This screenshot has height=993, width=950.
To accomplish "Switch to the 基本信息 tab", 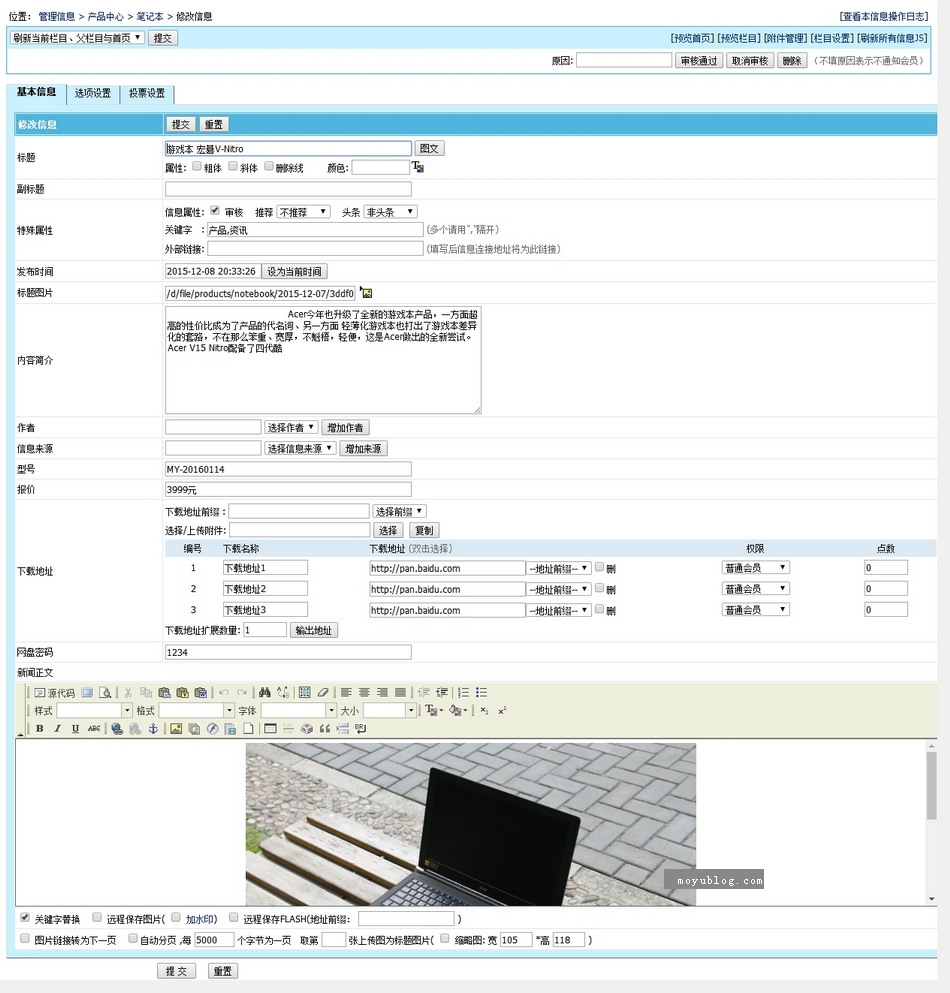I will [x=36, y=92].
